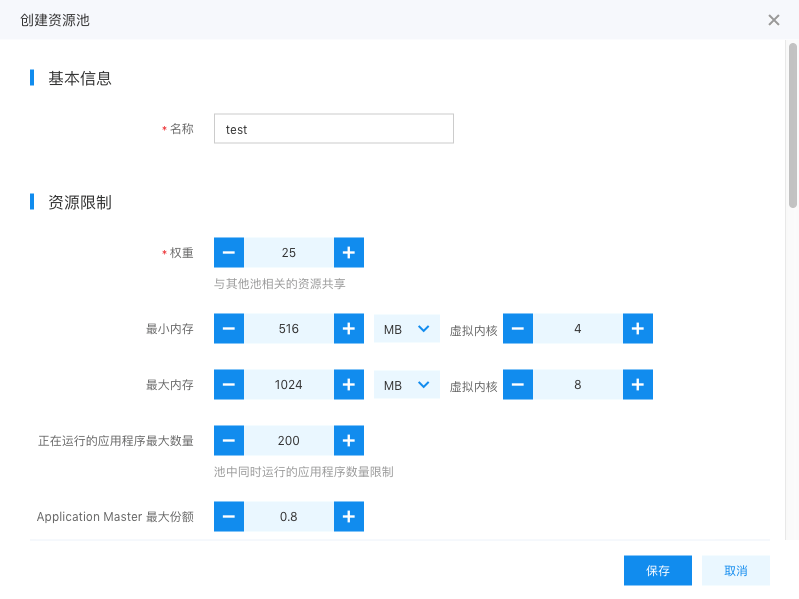Decrease Application Master 最大份额 value
Image resolution: width=799 pixels, height=599 pixels.
229,516
